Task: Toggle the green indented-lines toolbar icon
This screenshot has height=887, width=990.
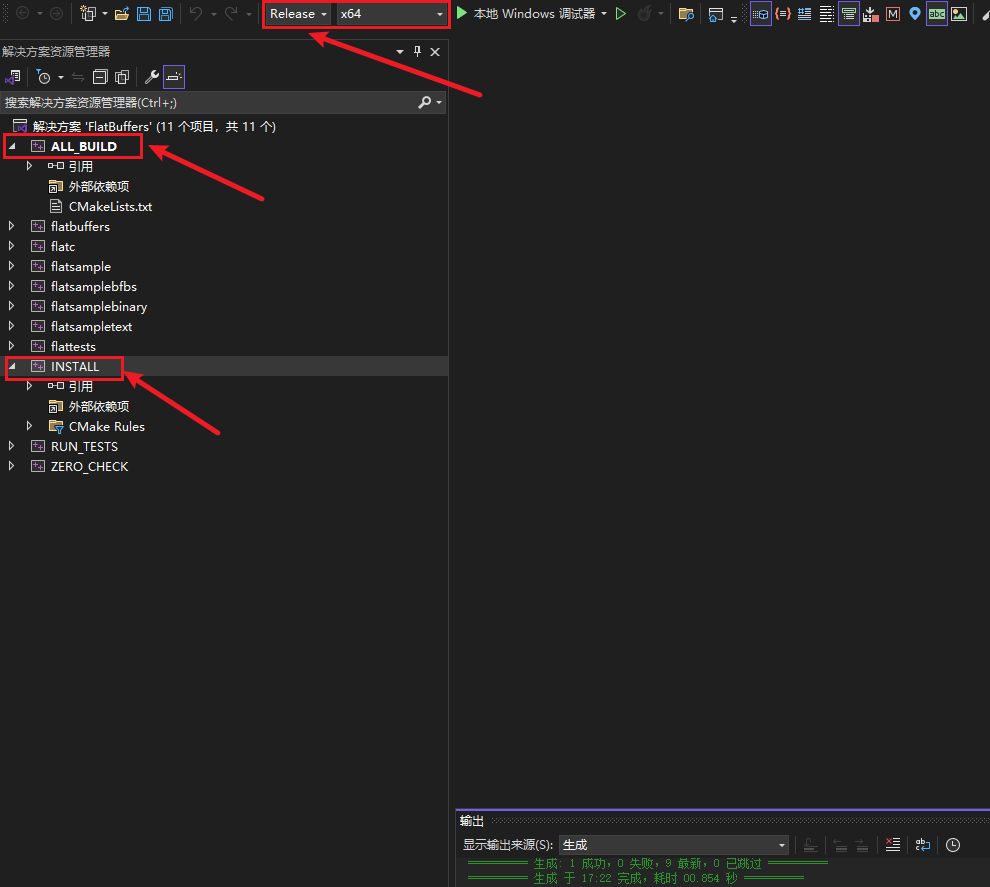Action: click(849, 14)
